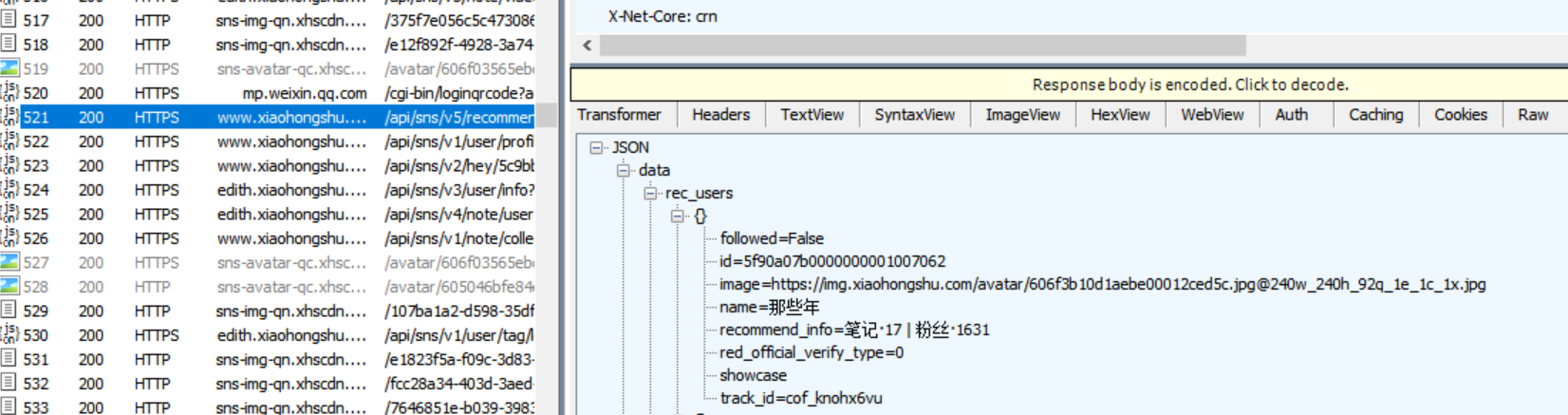The height and width of the screenshot is (415, 1568).
Task: Click the JSON icon of session 530
Action: pos(9,334)
